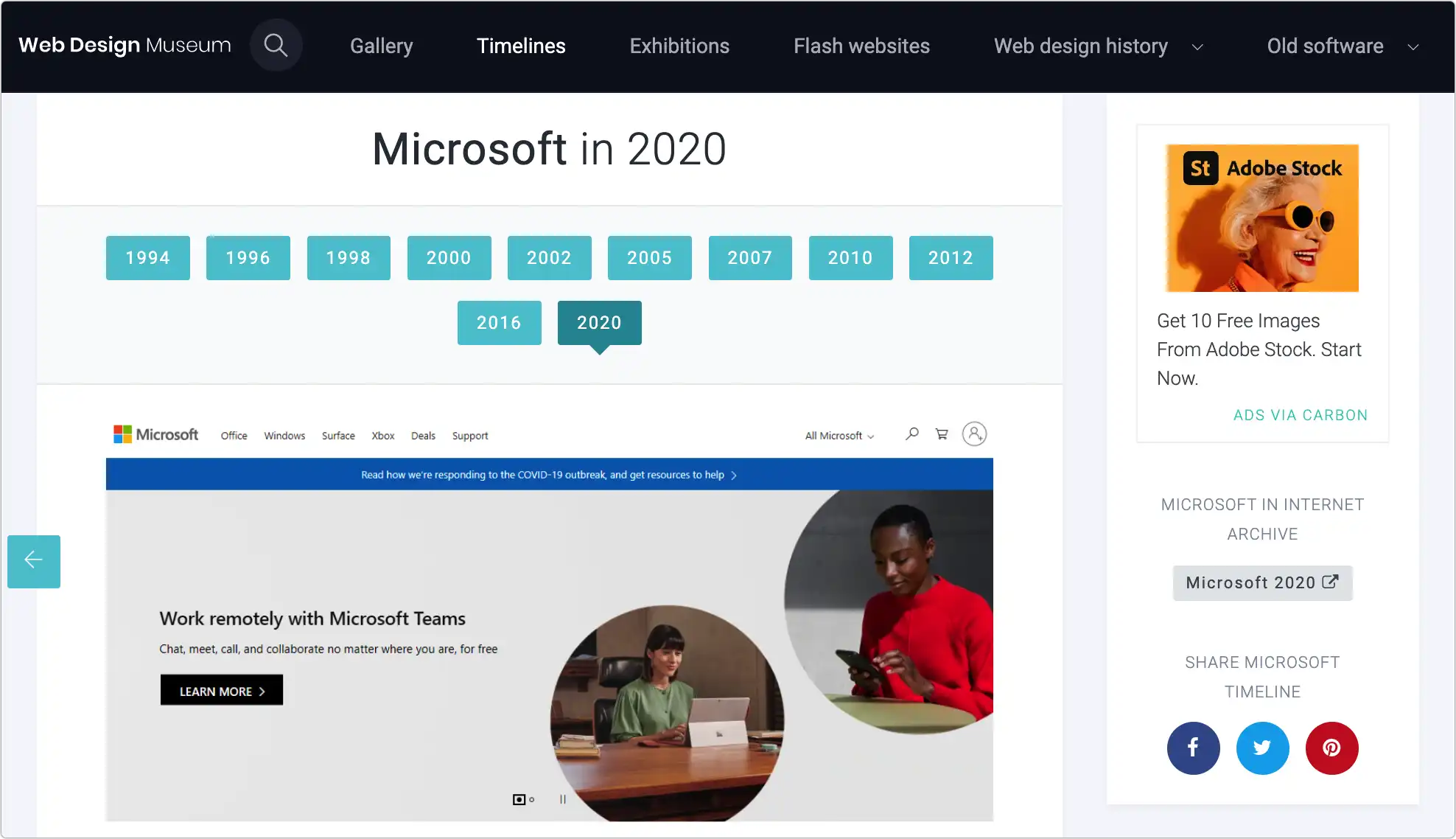Expand the Old software menu chevron
Image resolution: width=1456 pixels, height=839 pixels.
click(1413, 46)
